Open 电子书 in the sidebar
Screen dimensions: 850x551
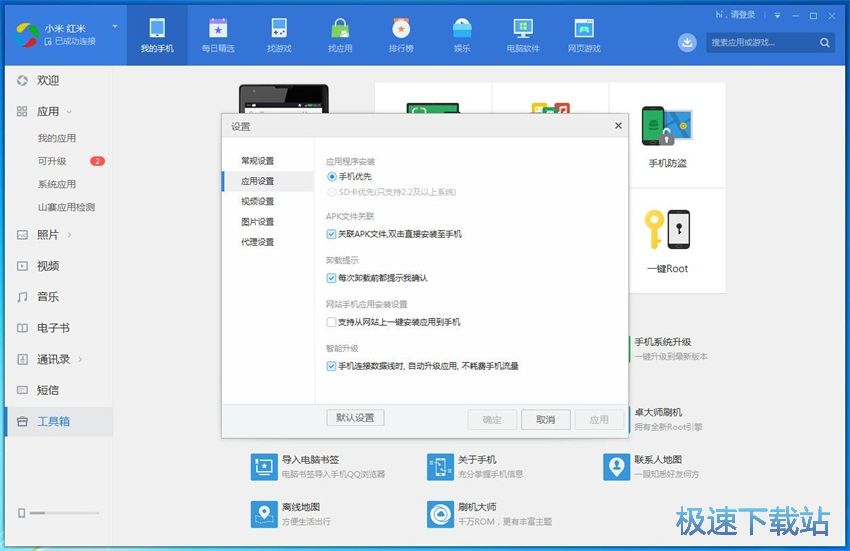click(x=53, y=328)
